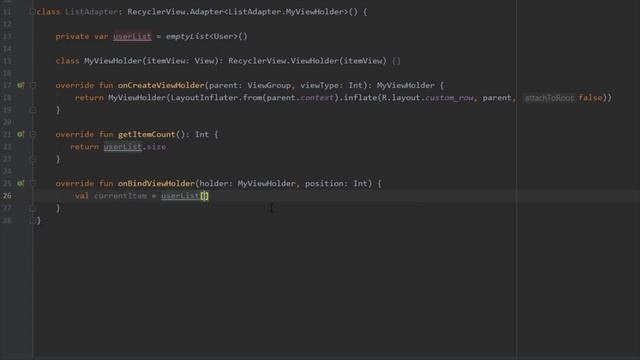Click getItemCount function name
Screen dimensions: 640x360
(147, 134)
